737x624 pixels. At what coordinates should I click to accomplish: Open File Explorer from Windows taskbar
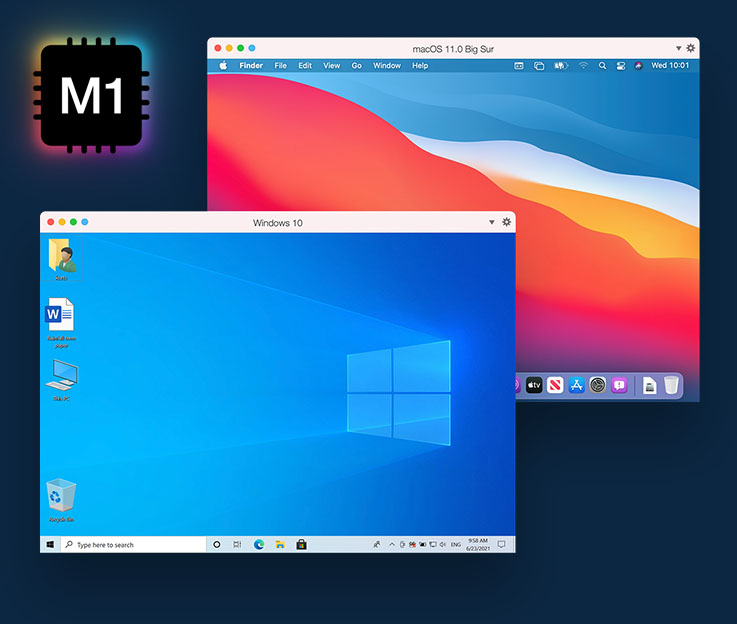[280, 545]
